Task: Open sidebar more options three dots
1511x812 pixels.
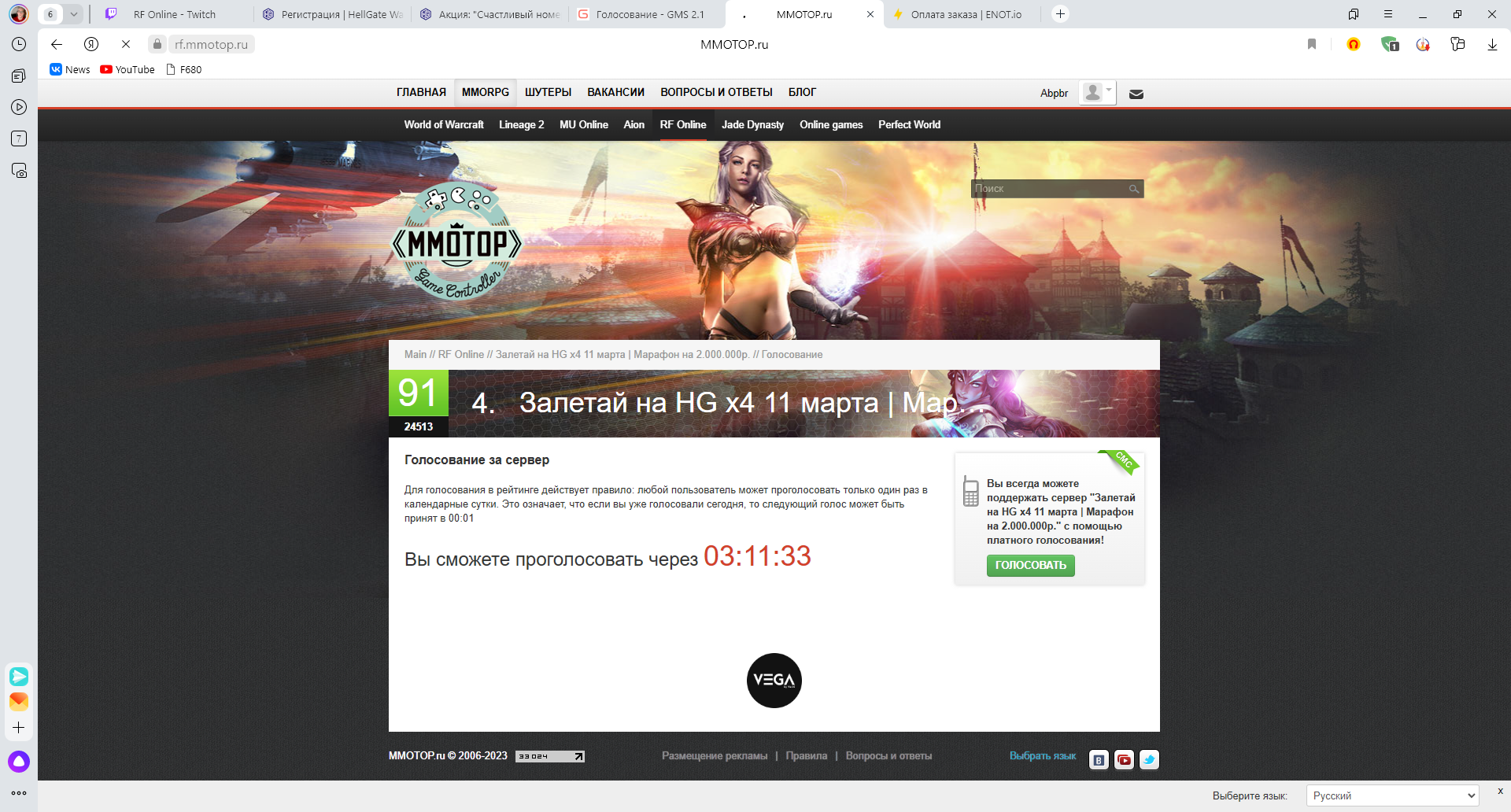Action: (x=19, y=793)
